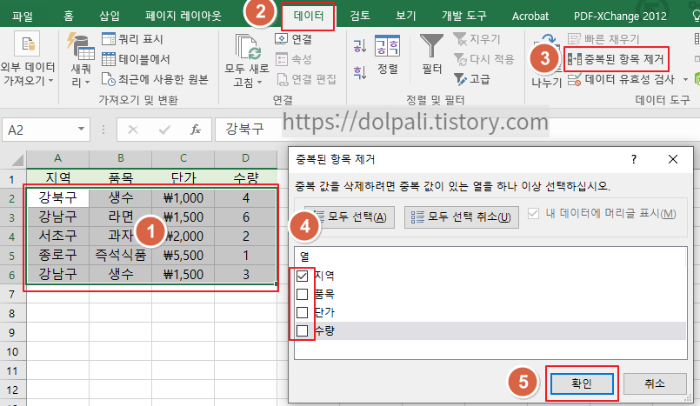
Task: Click 연결 in the ribbon
Action: pyautogui.click(x=294, y=39)
